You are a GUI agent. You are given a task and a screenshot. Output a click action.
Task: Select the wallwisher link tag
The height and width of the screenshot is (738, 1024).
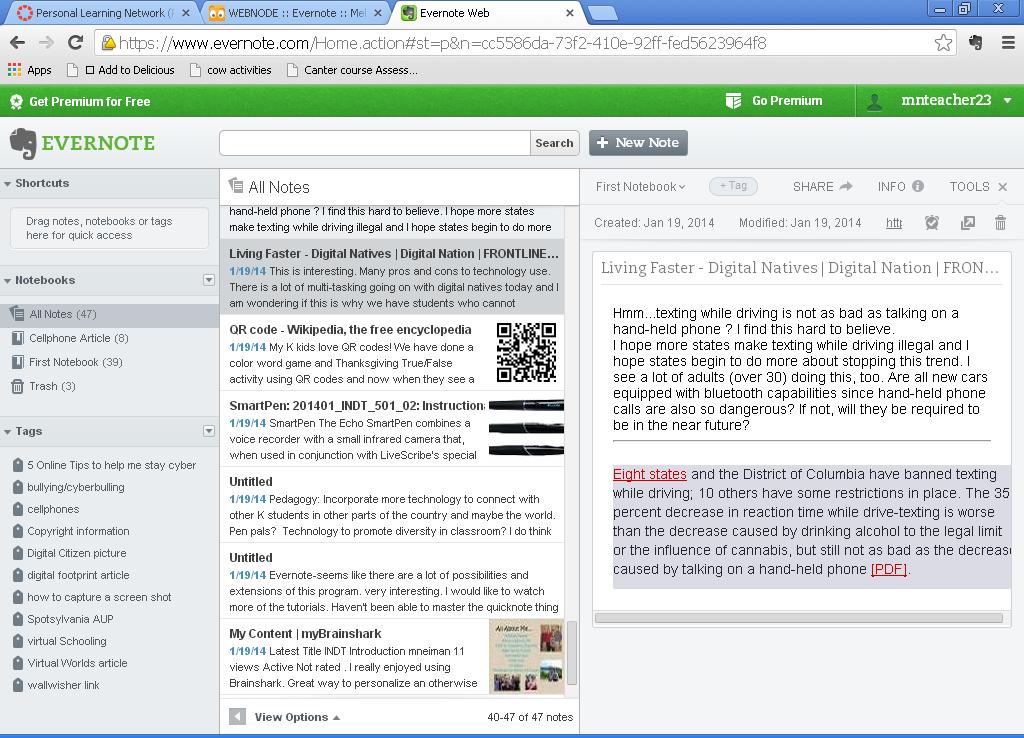(63, 685)
